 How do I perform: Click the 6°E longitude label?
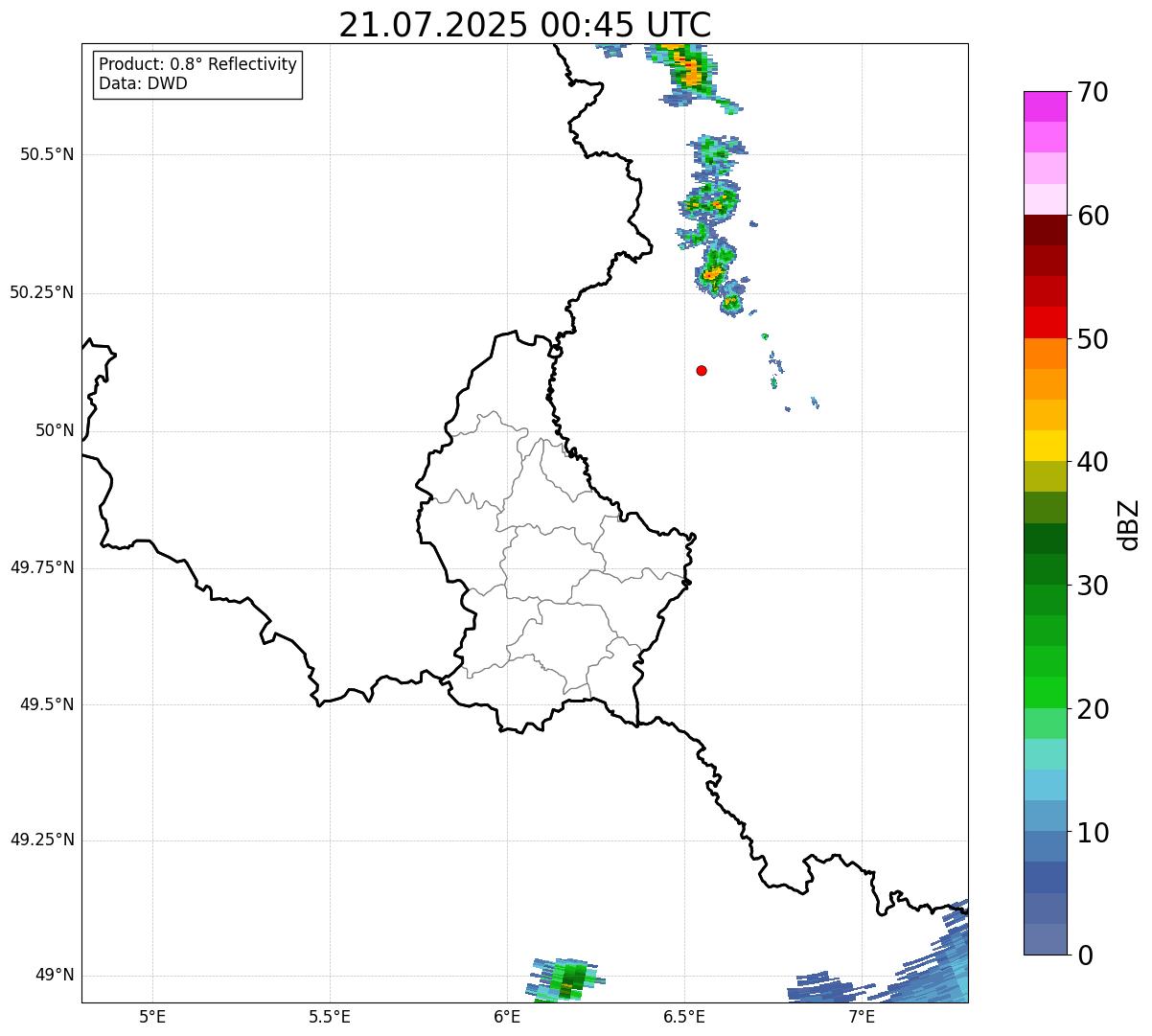(x=507, y=1016)
